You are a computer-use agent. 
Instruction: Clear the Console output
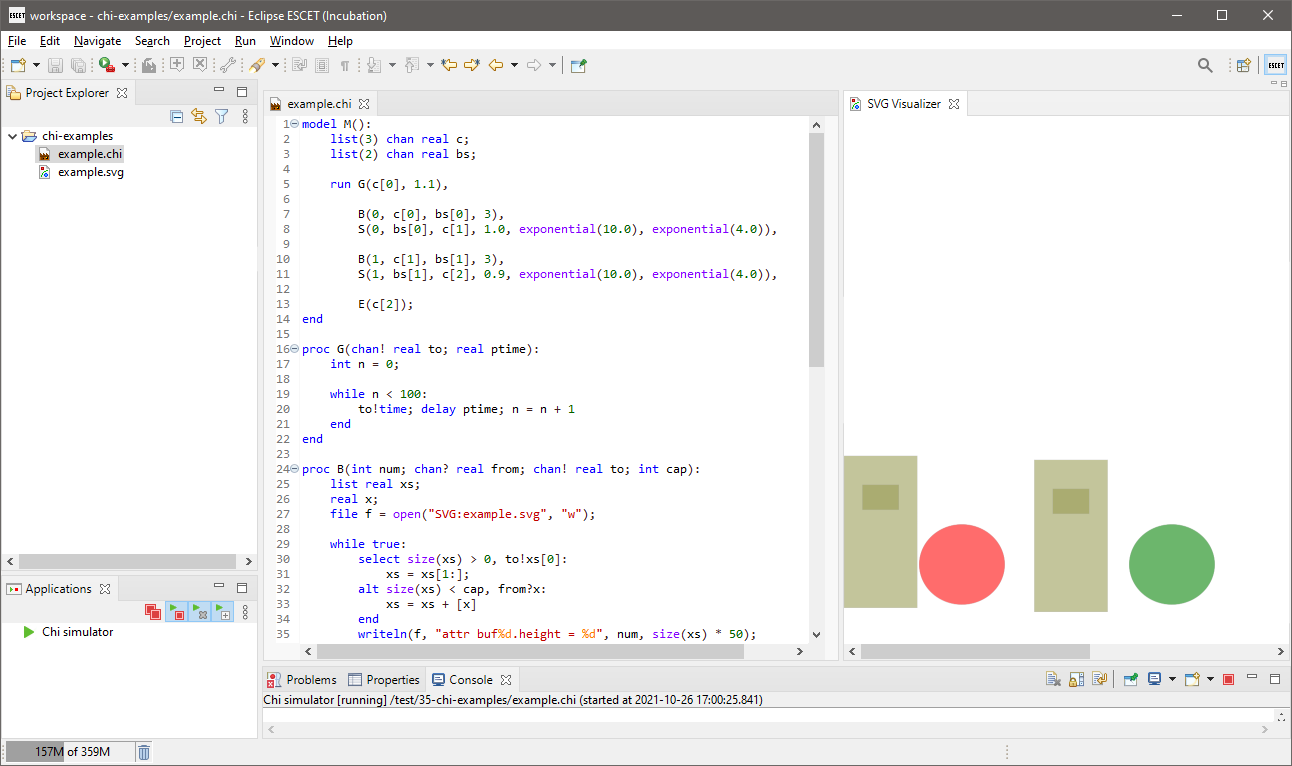click(1053, 678)
